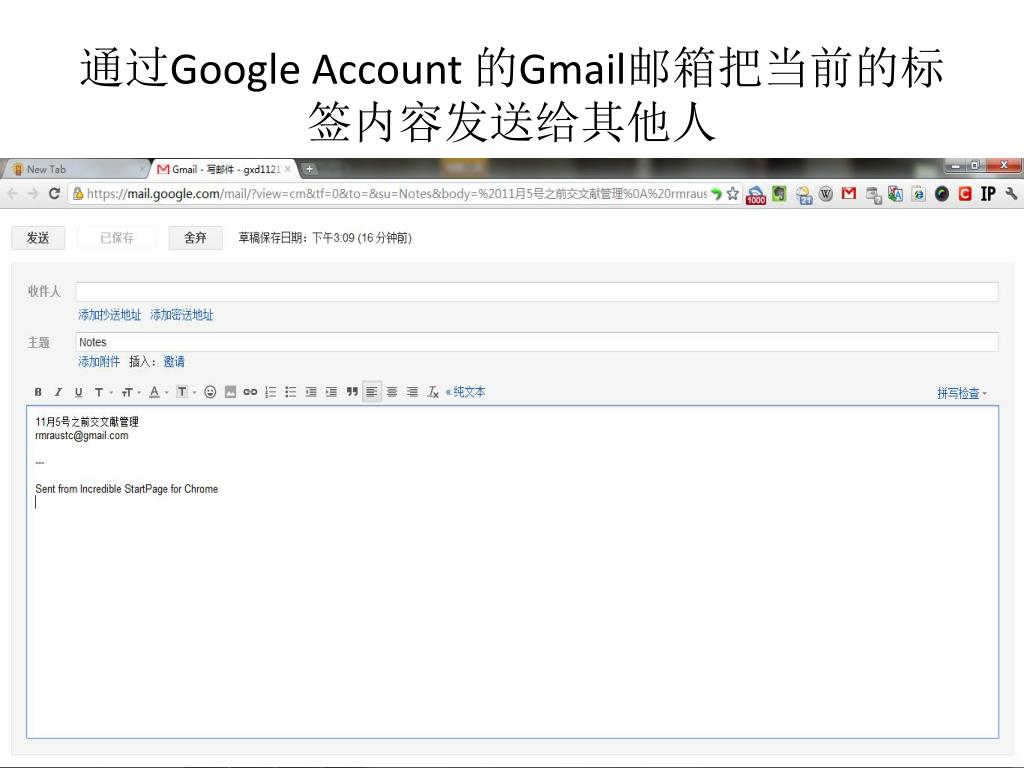
Task: Insert a hyperlink
Action: [250, 392]
